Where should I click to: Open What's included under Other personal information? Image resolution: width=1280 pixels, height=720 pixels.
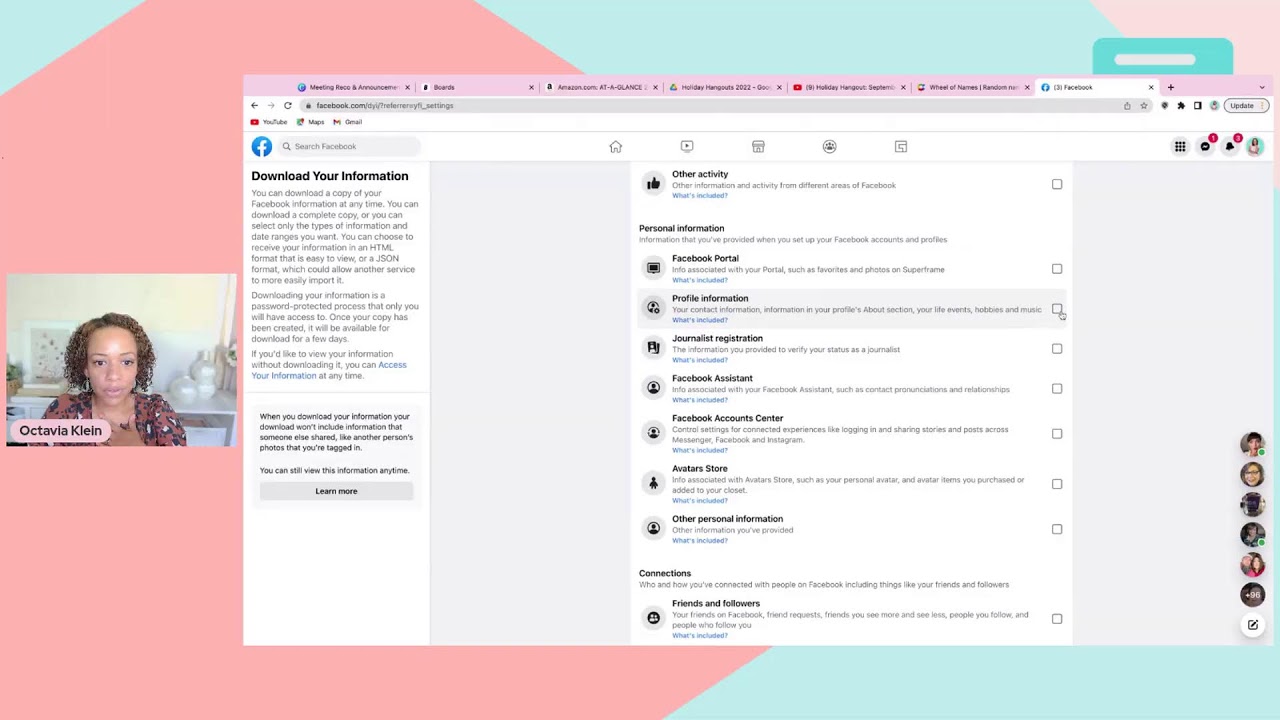click(700, 540)
